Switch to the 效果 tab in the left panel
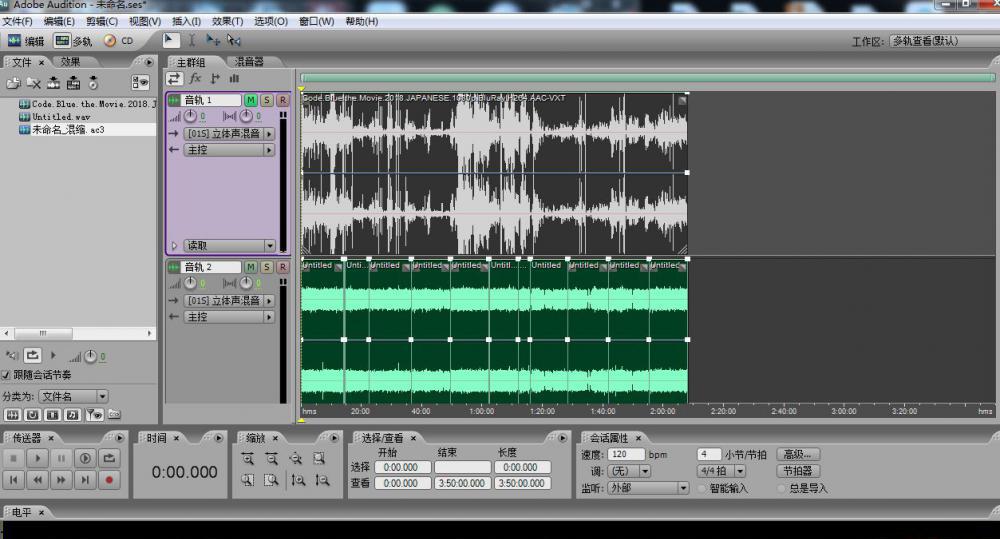1000x539 pixels. pos(70,62)
